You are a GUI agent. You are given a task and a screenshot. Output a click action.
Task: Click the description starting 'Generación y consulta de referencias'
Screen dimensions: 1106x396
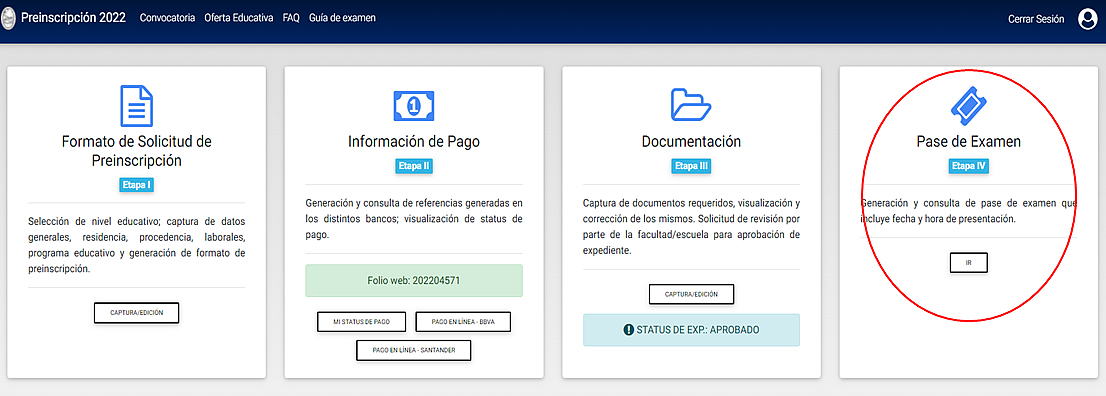click(414, 218)
